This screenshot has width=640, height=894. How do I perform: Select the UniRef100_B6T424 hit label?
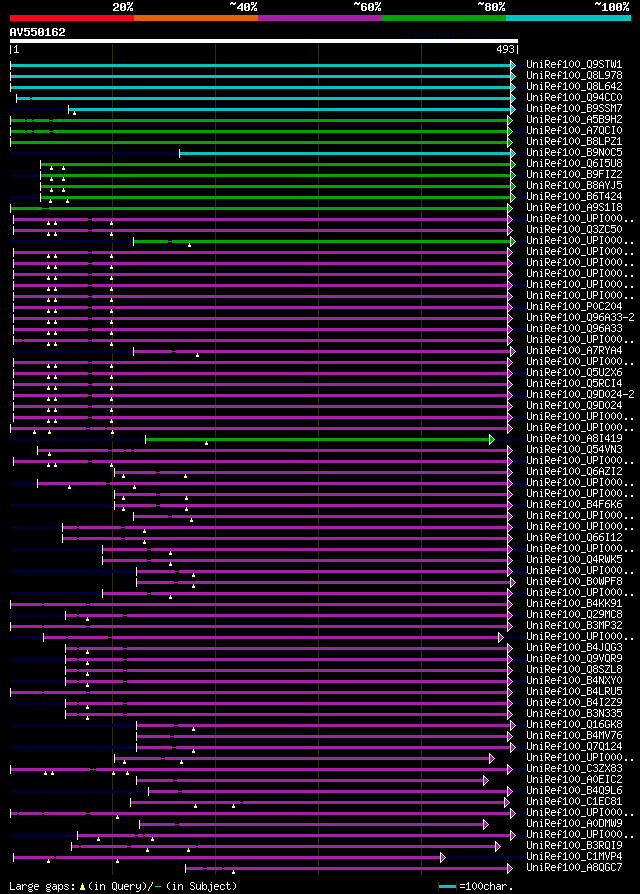[574, 197]
